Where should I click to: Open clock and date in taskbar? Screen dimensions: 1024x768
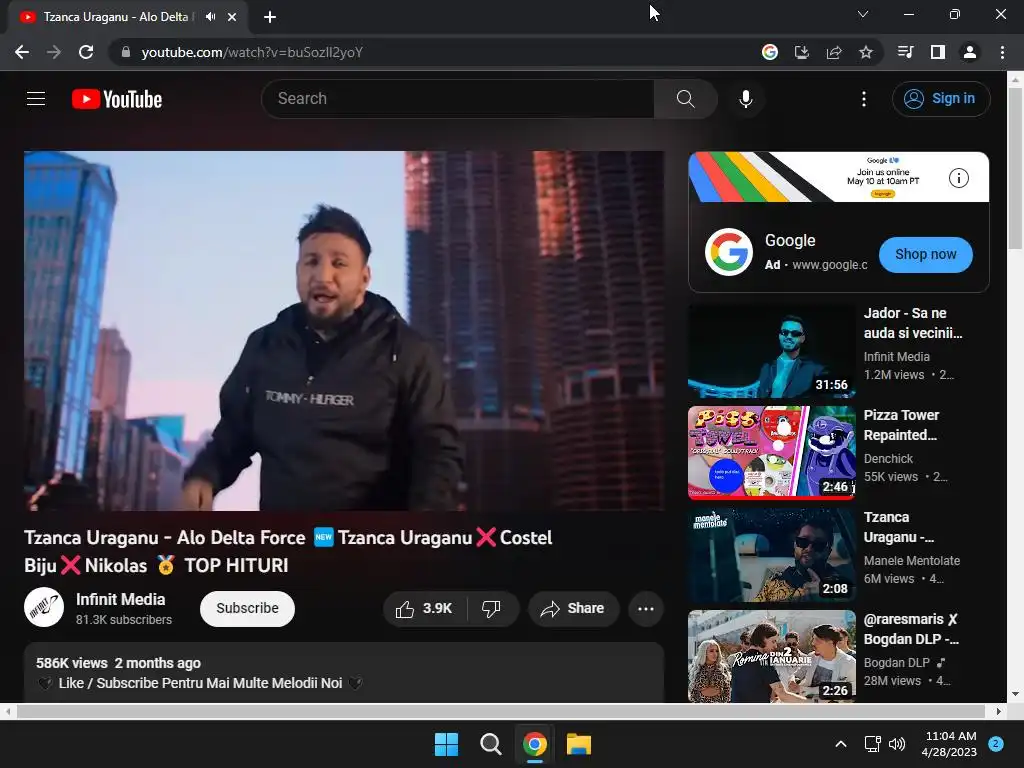click(x=949, y=744)
